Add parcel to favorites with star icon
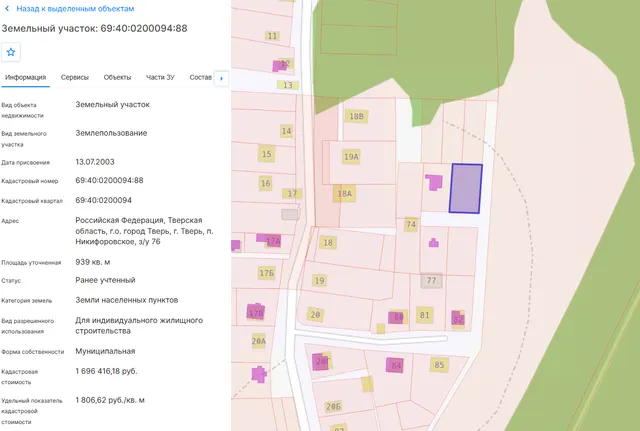Screen dimensions: 640x431 tap(11, 52)
